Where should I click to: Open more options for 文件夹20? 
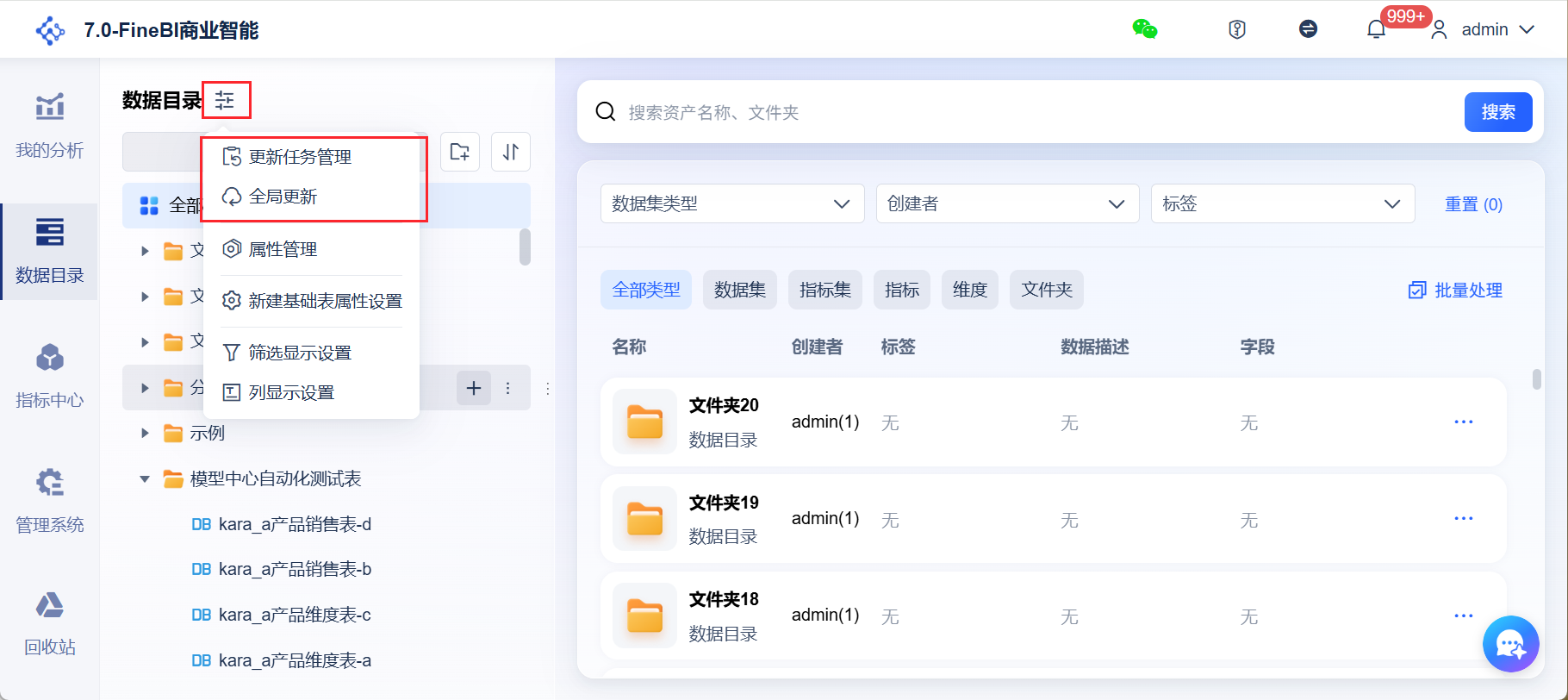1464,422
